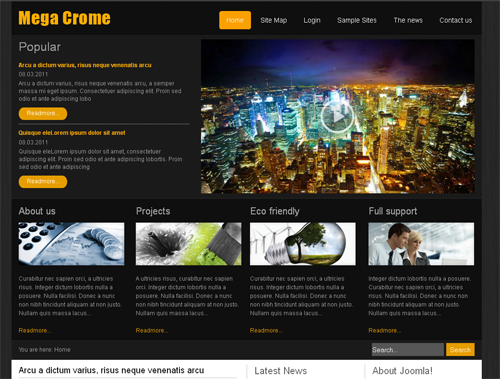Screen dimensions: 500x379
Task: Click the Latest News heading
Action: tap(280, 371)
